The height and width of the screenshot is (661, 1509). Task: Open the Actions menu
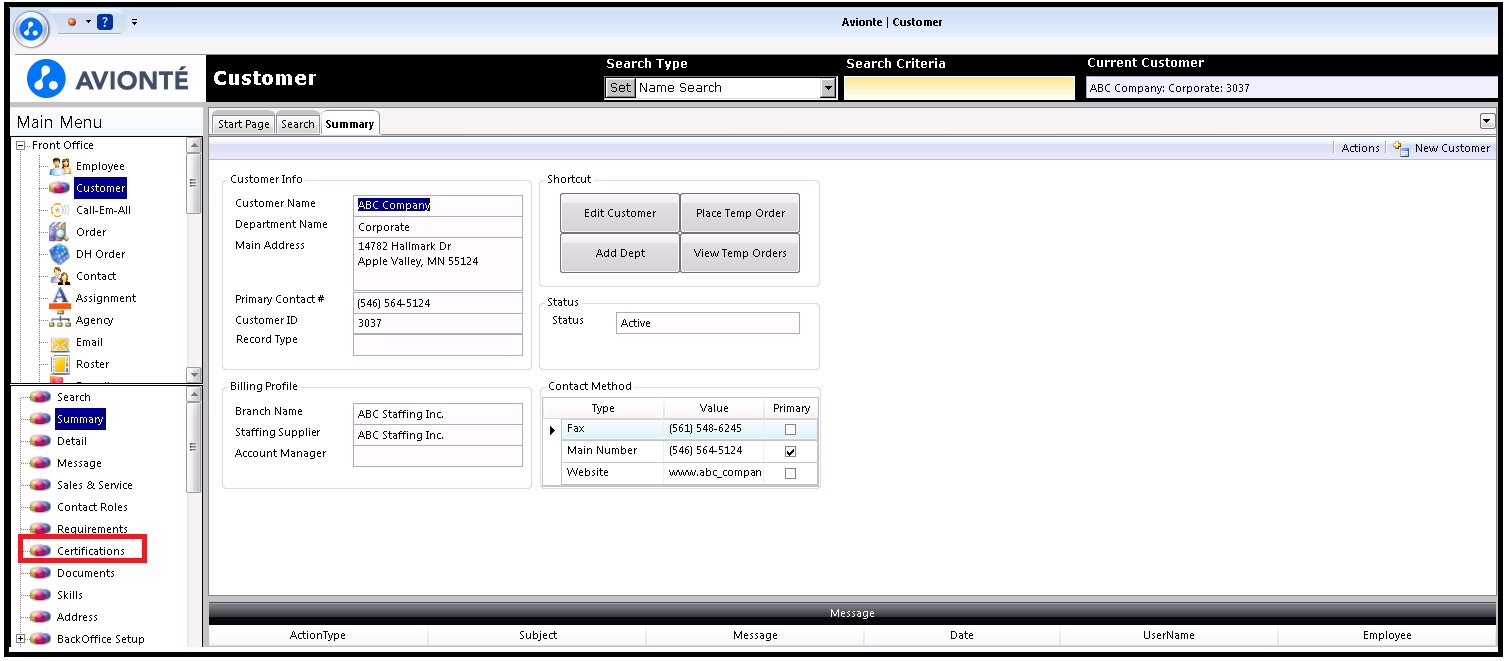pos(1360,148)
